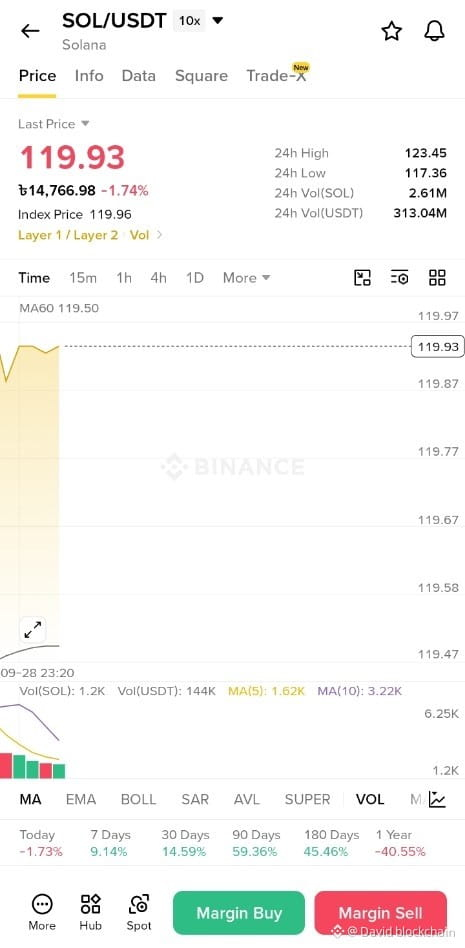Add SOL/USDT to favorites with star
This screenshot has height=948, width=465.
click(392, 31)
